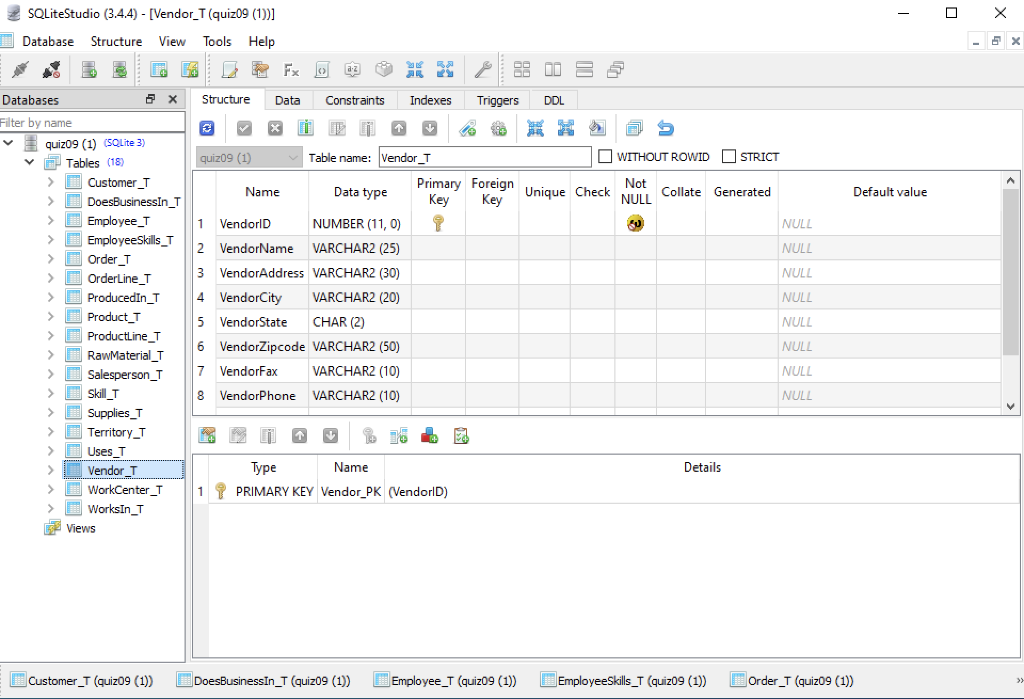Add a foreign key to the table

pos(400,435)
